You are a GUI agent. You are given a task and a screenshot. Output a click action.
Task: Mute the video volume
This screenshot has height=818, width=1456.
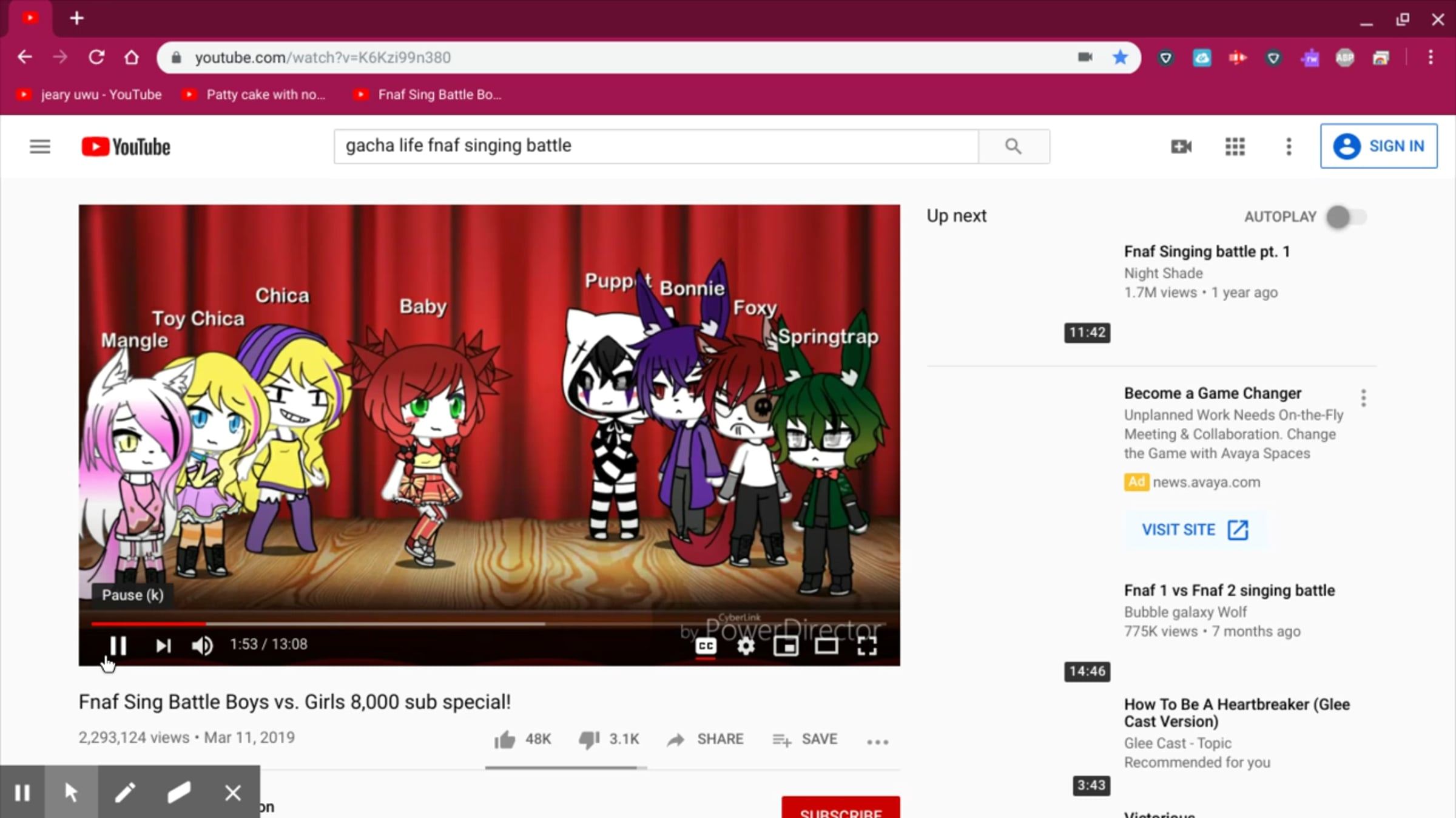202,645
